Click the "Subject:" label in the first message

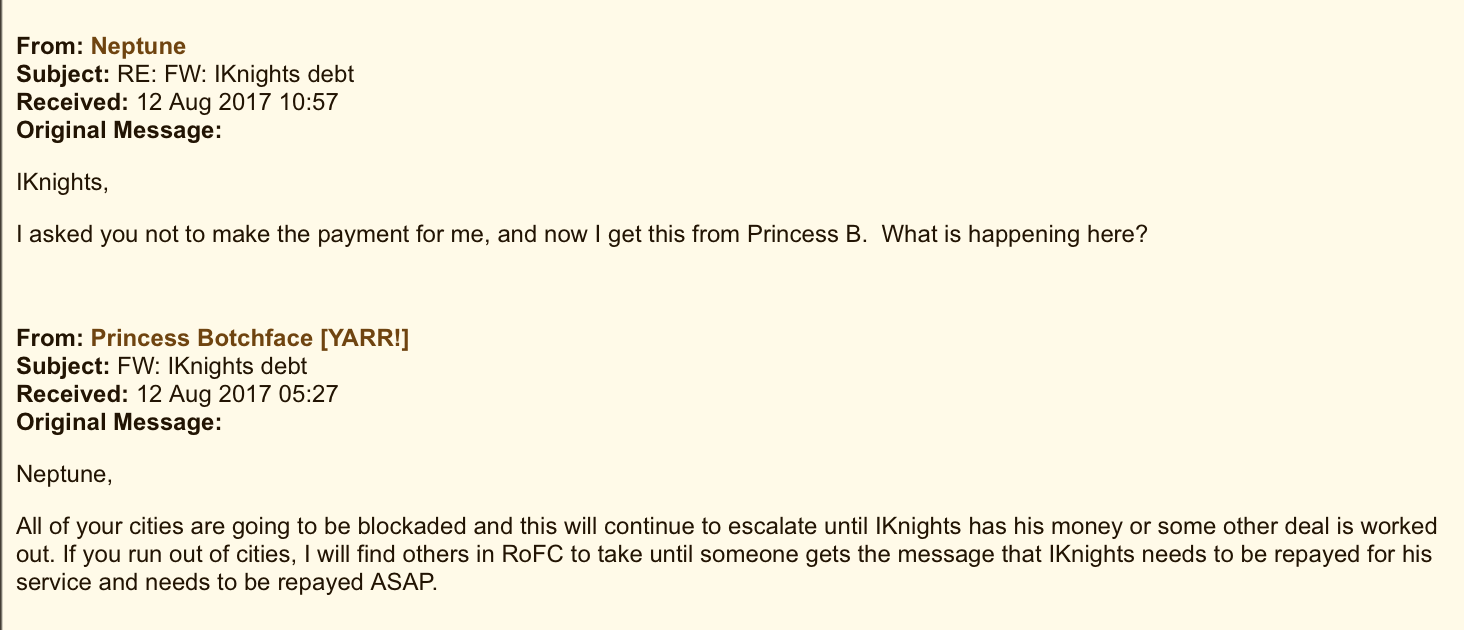click(62, 74)
